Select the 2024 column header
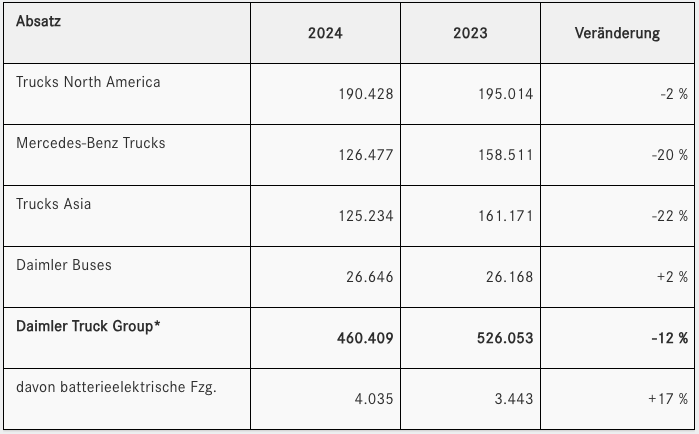 coord(325,33)
